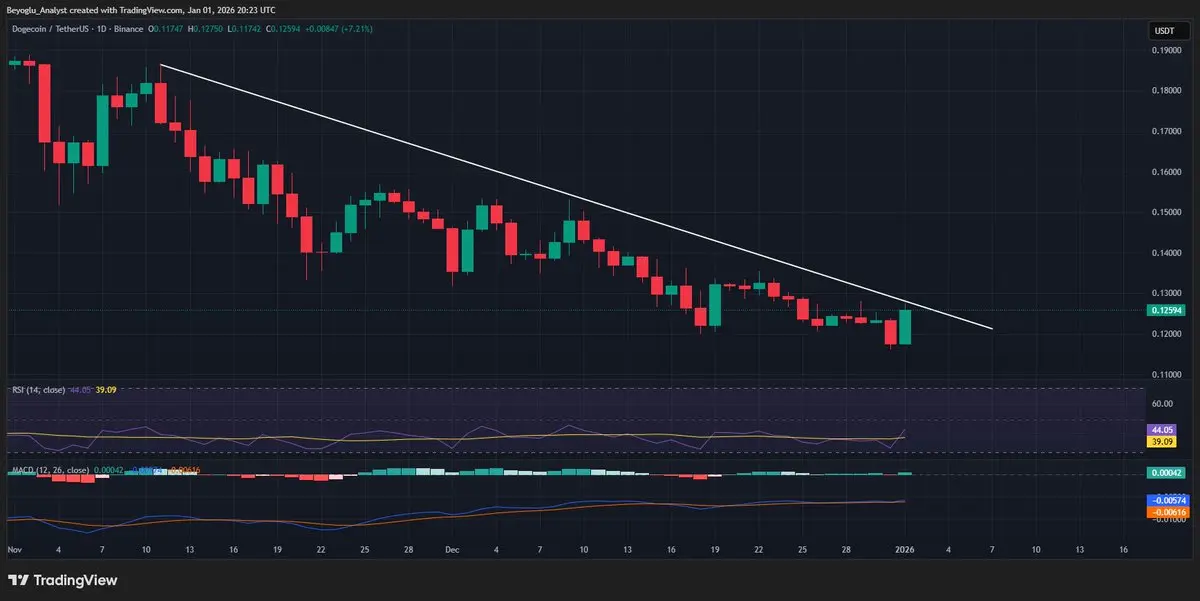
Task: Click the RSI (14, close) indicator label
Action: [38, 389]
